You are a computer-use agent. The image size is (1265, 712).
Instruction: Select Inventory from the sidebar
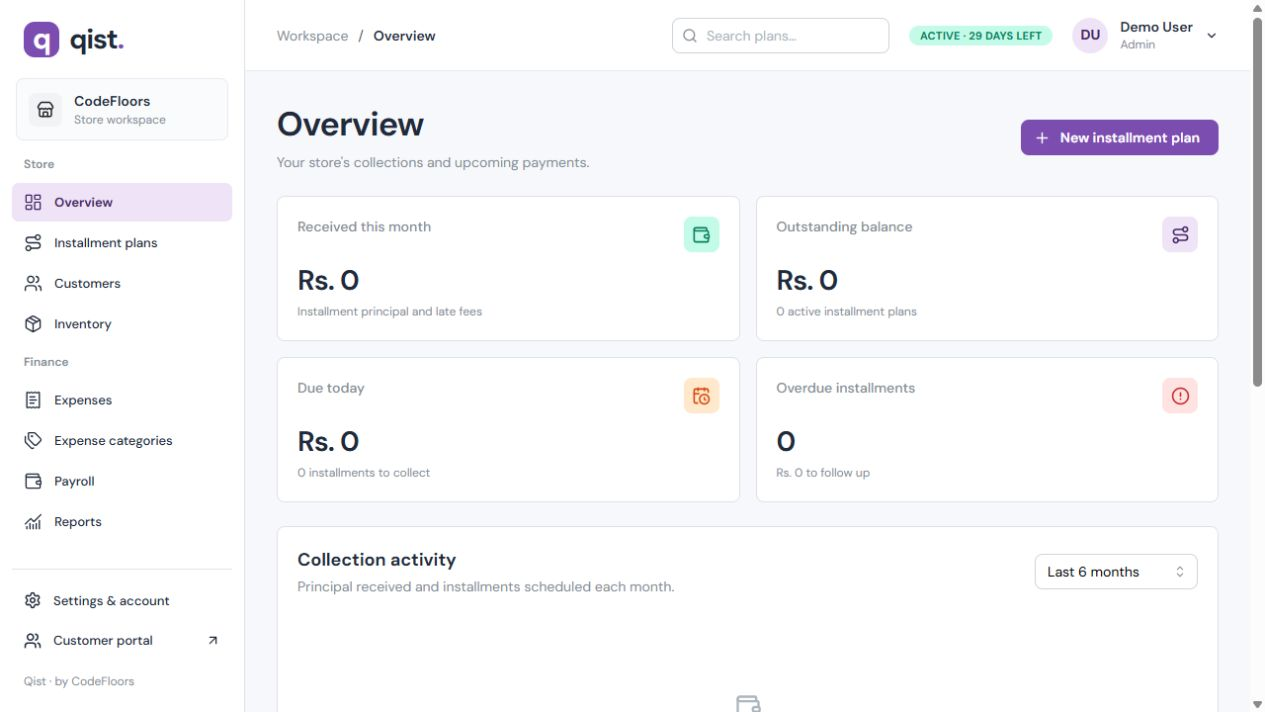[x=122, y=324]
